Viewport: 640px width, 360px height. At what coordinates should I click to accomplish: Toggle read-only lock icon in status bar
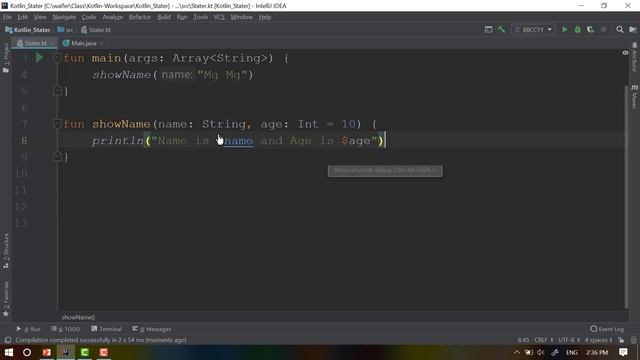[621, 340]
